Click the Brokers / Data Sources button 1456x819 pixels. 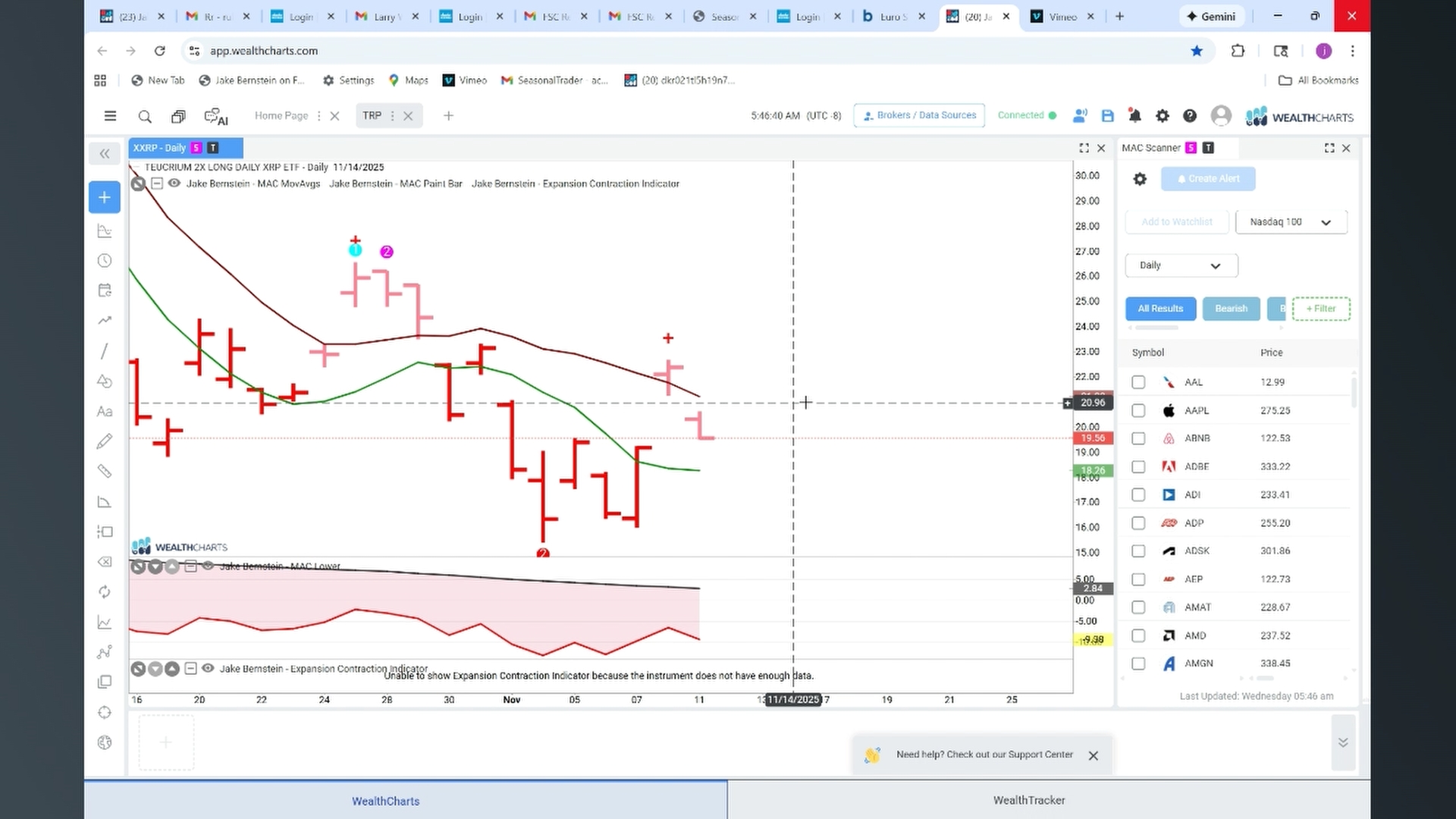pyautogui.click(x=919, y=115)
